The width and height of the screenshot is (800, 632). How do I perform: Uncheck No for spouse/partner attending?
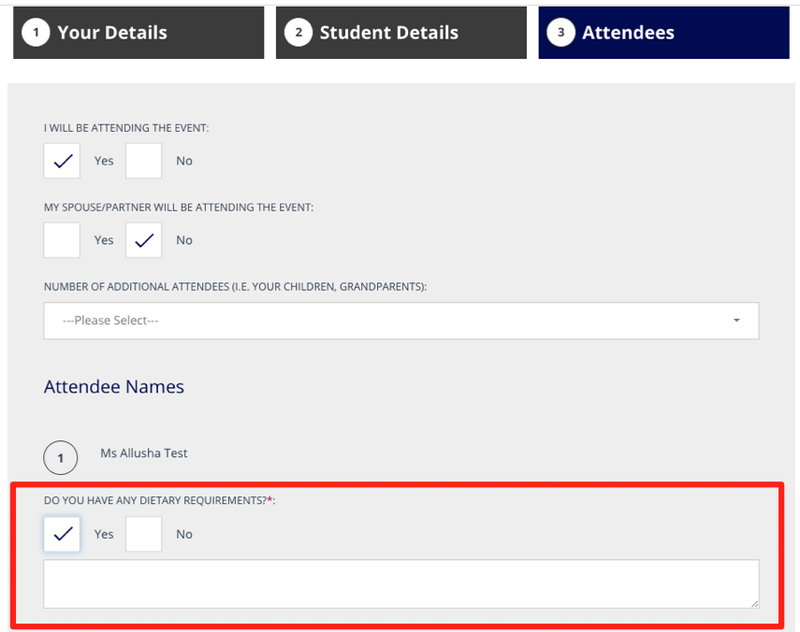tap(143, 240)
